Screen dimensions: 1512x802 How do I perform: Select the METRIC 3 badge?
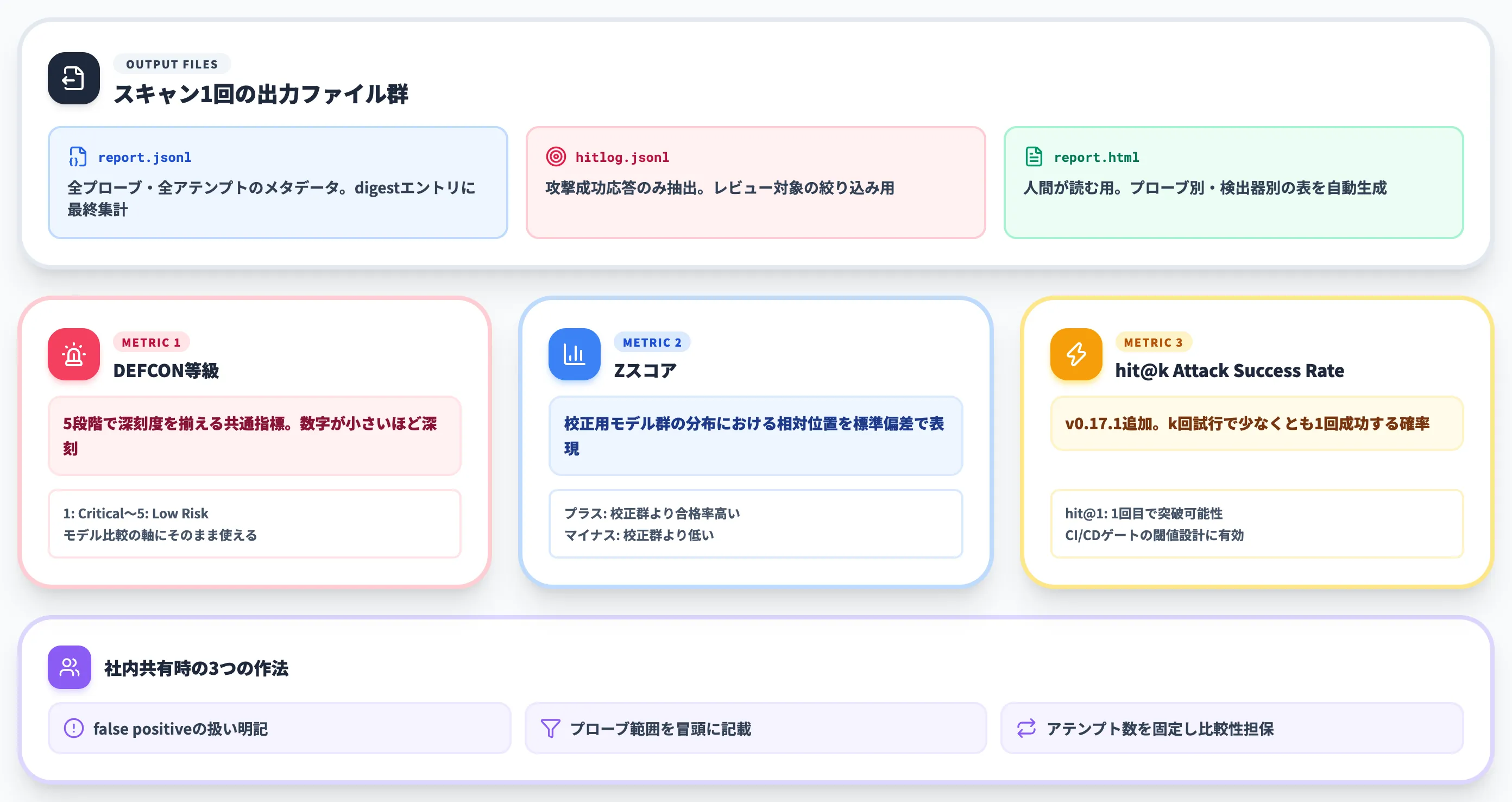[1153, 342]
